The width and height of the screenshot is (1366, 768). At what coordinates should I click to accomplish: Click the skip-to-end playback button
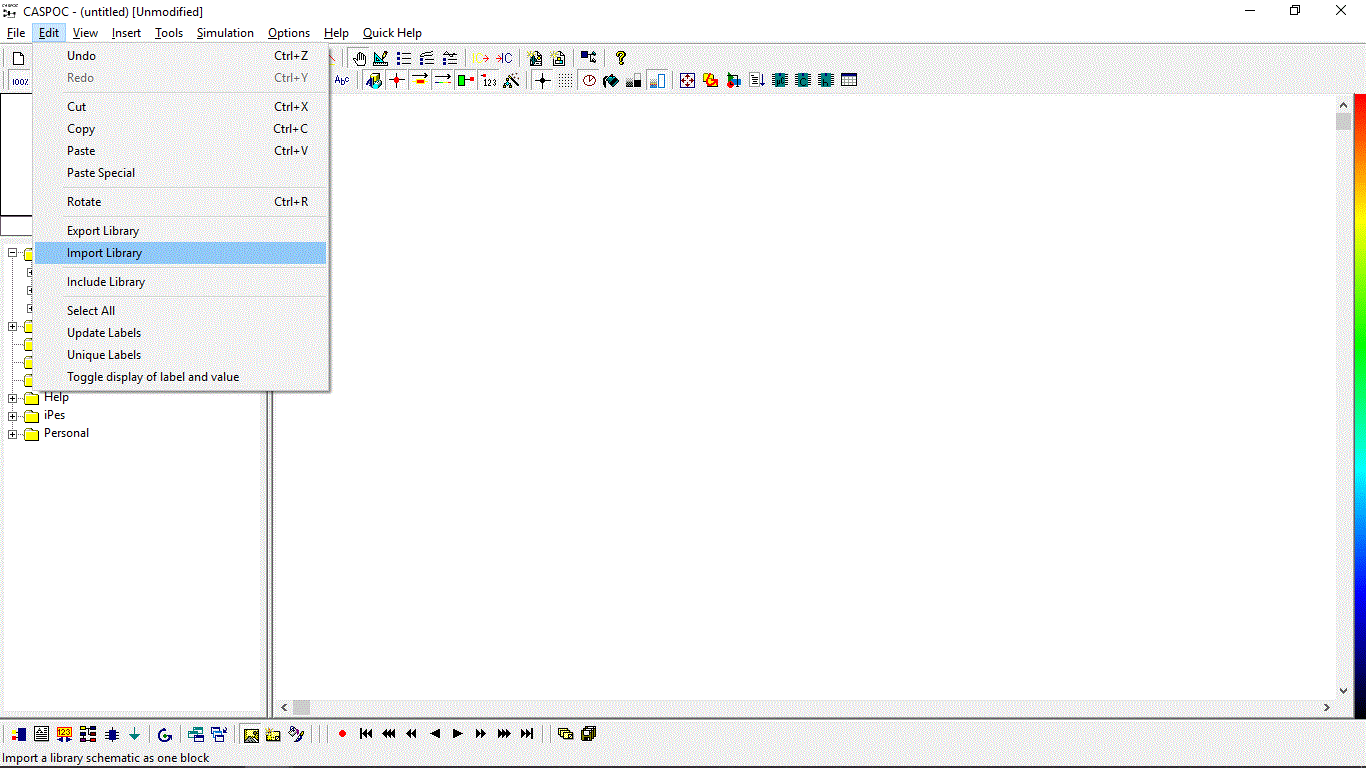pos(527,734)
